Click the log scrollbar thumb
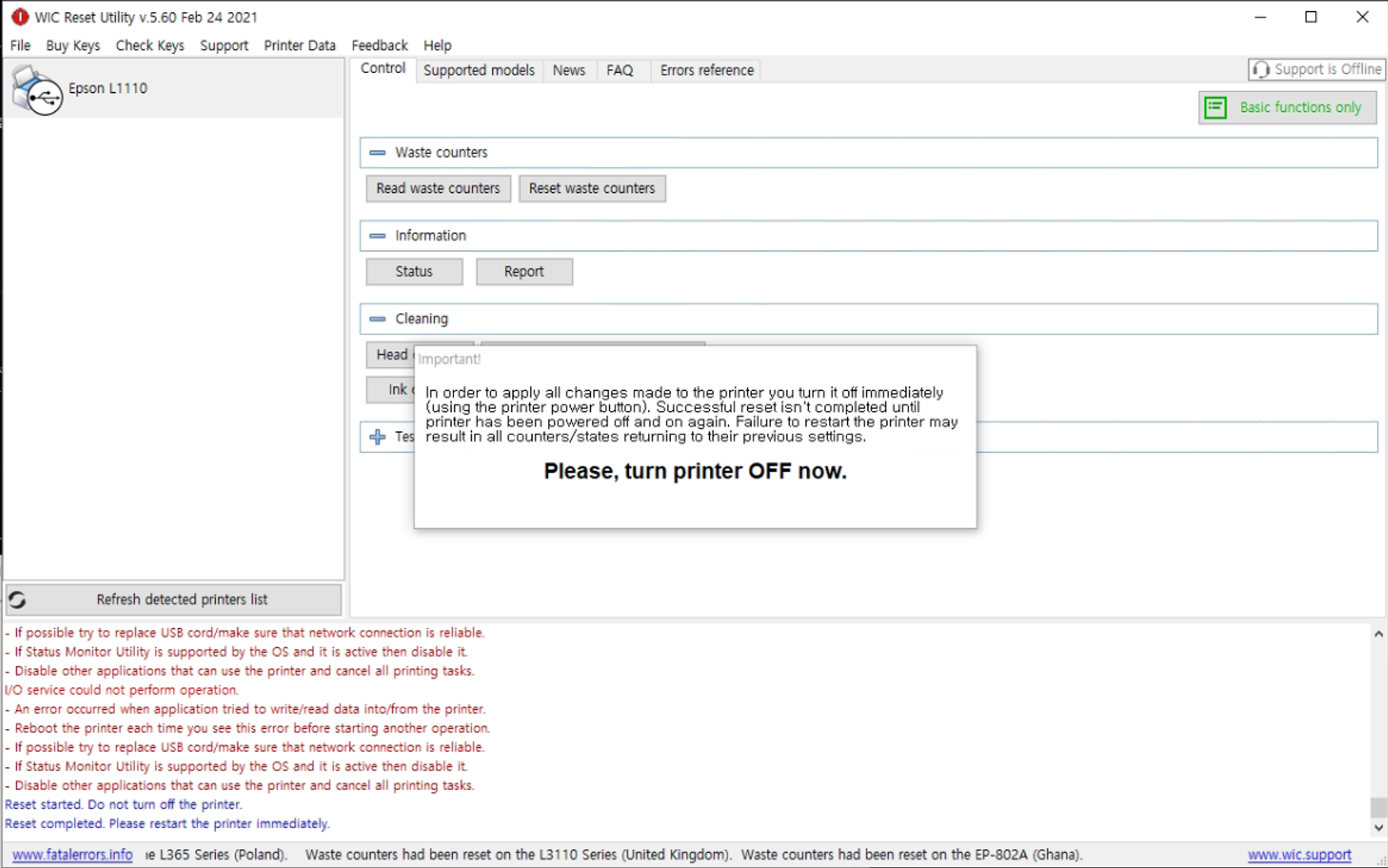Viewport: 1388px width, 868px height. coord(1378,807)
